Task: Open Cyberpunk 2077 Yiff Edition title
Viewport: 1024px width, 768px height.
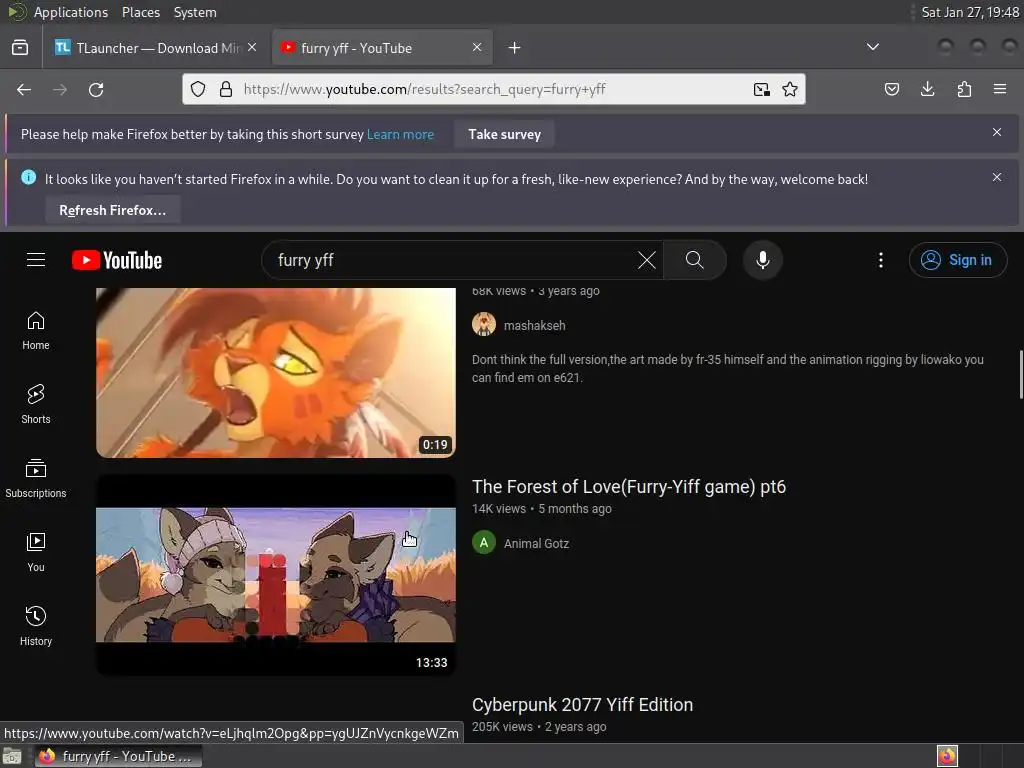Action: click(x=582, y=705)
